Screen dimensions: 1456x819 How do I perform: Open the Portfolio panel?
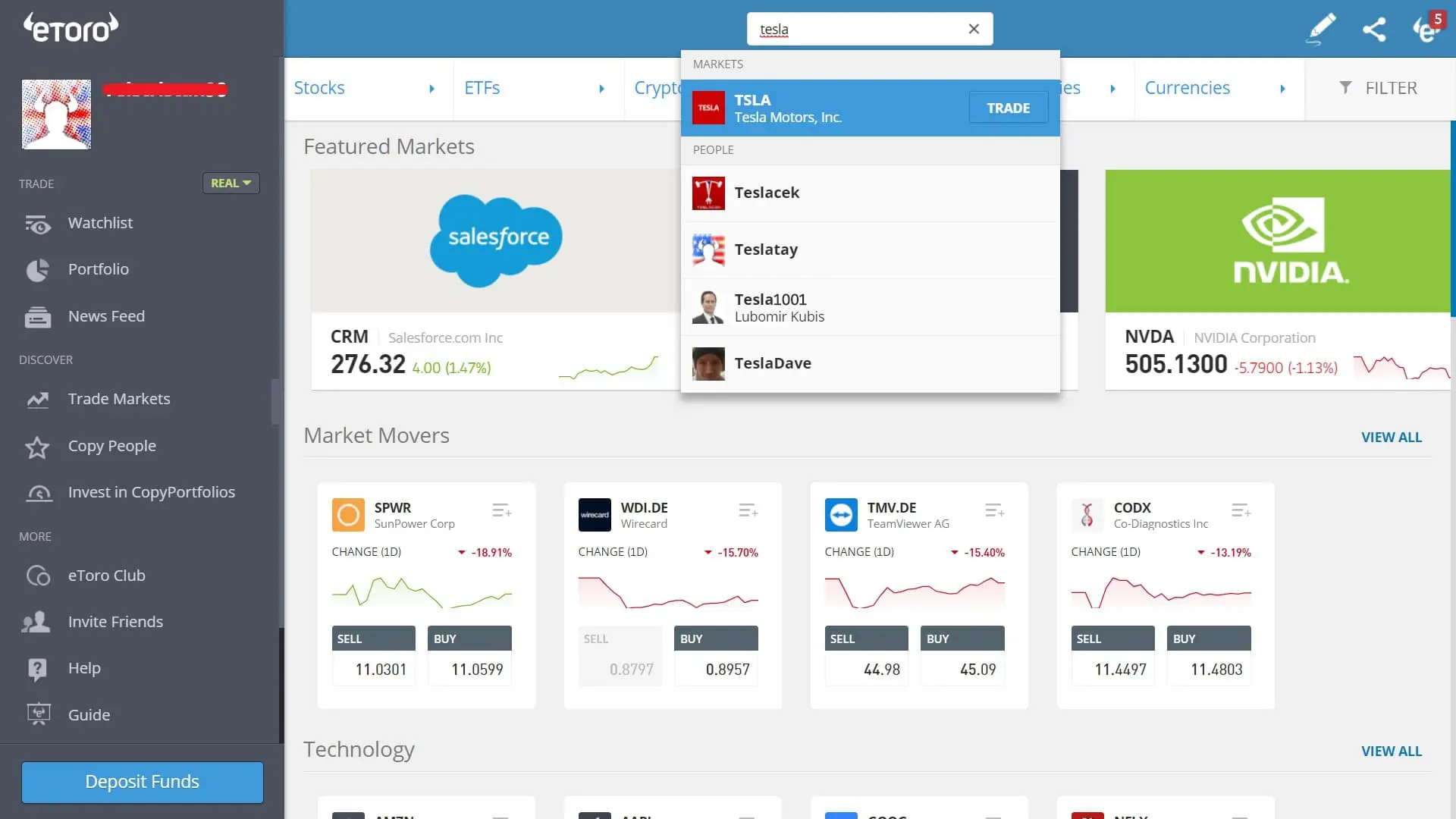coord(98,269)
